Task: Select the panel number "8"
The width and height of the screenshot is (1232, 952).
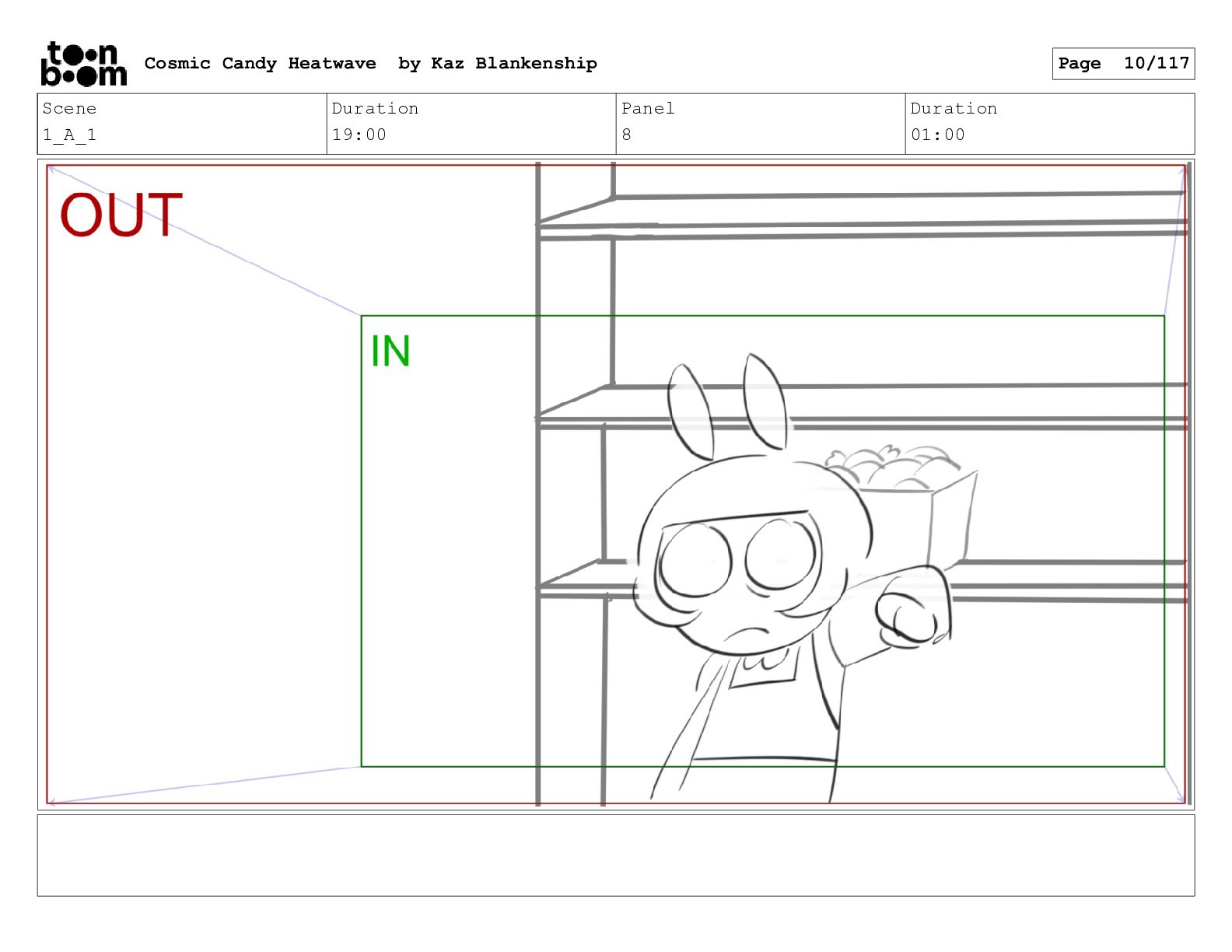Action: [627, 135]
